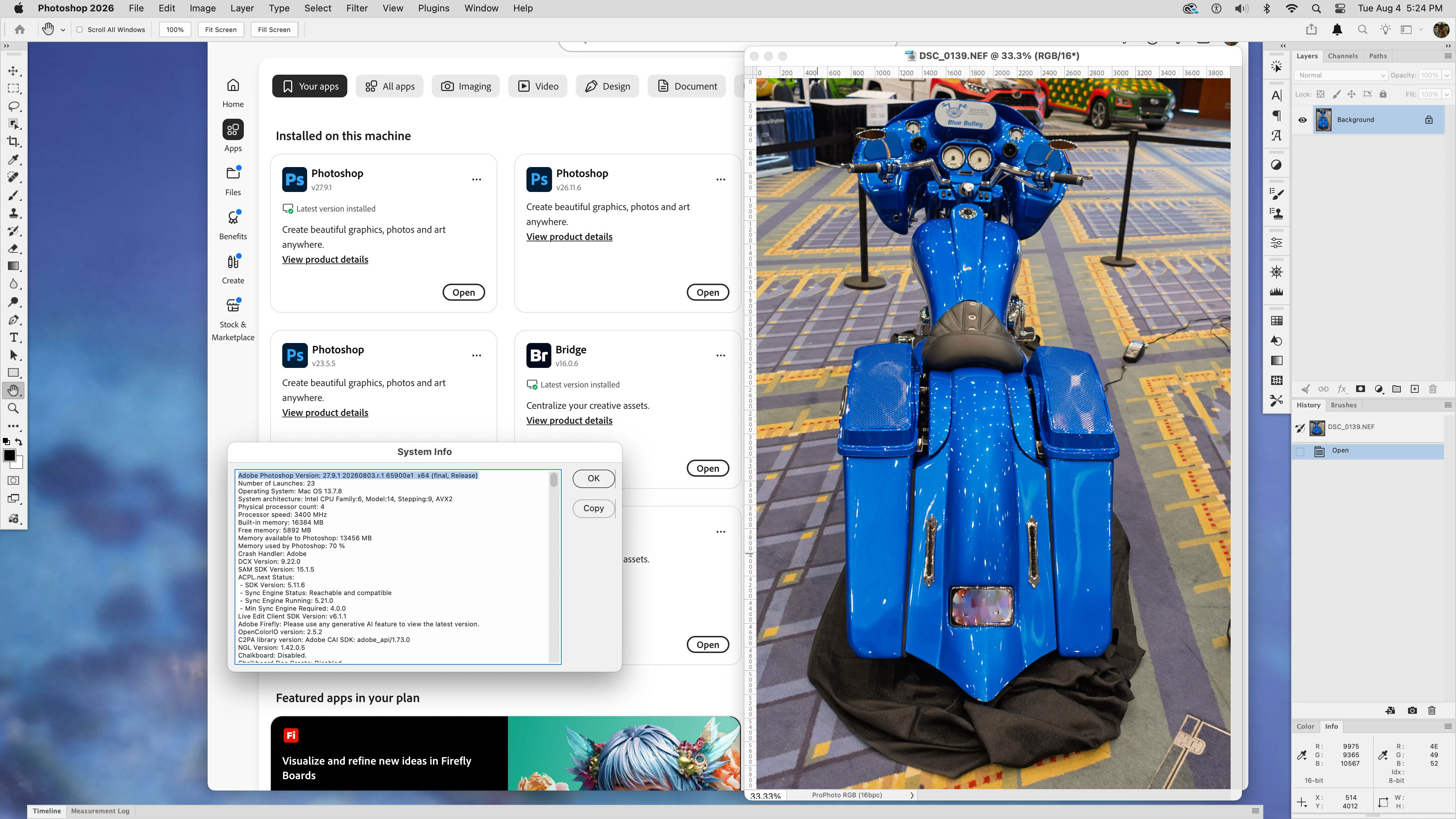Open the Paragraph panel icon
The width and height of the screenshot is (1456, 819).
coord(1276,115)
